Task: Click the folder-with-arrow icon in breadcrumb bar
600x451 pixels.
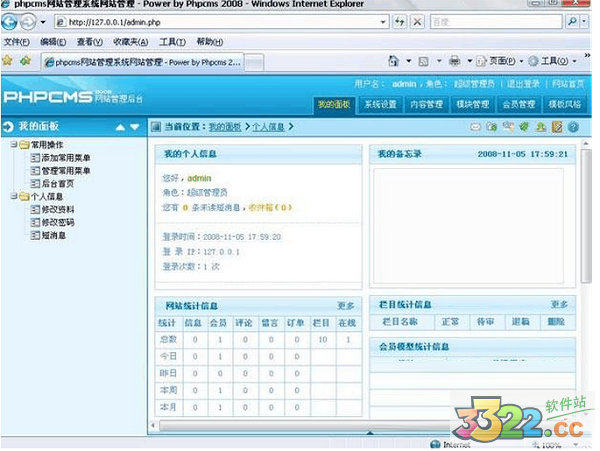Action: point(491,127)
